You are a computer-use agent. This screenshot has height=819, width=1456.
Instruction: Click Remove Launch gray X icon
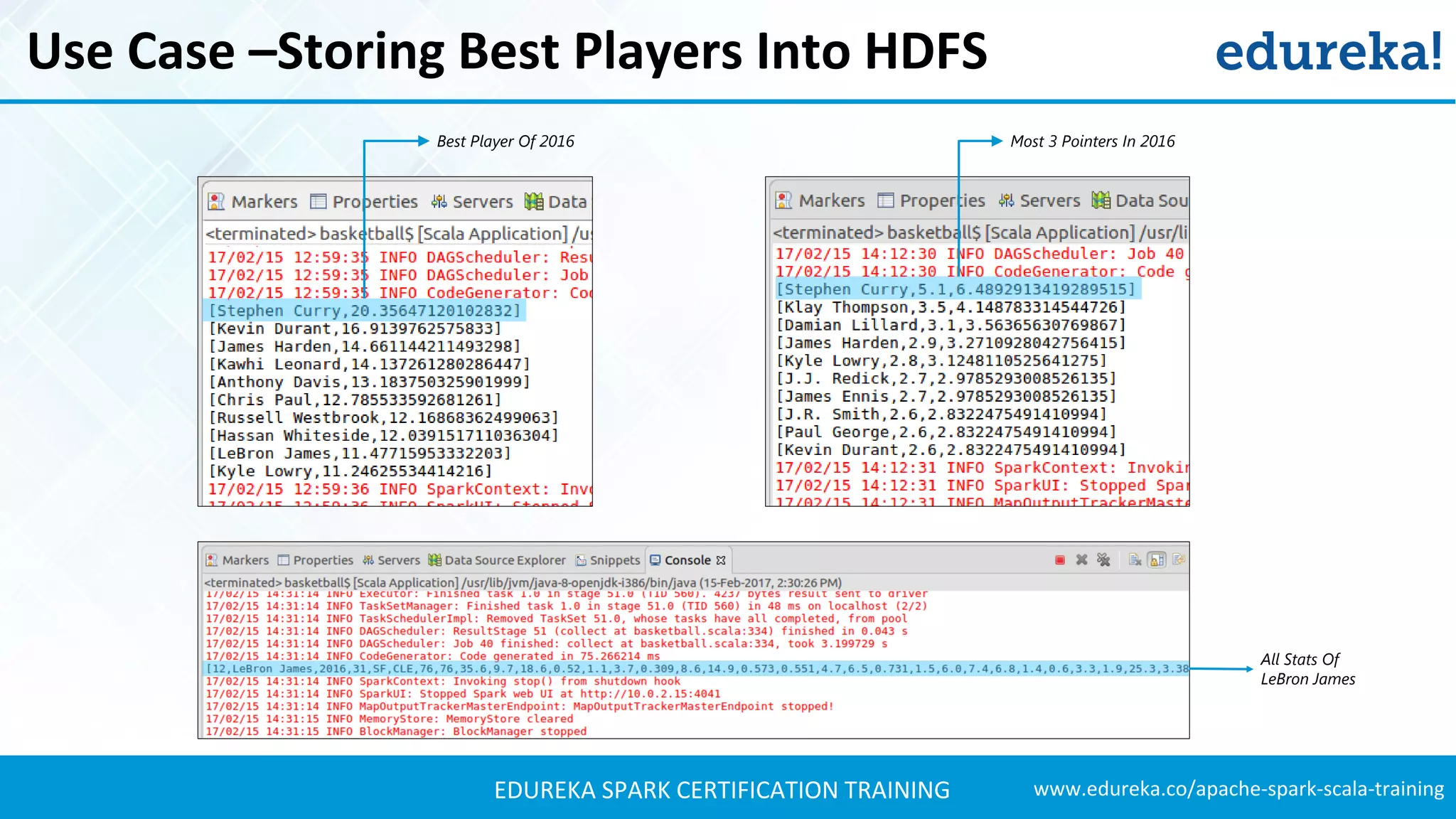click(x=1081, y=560)
